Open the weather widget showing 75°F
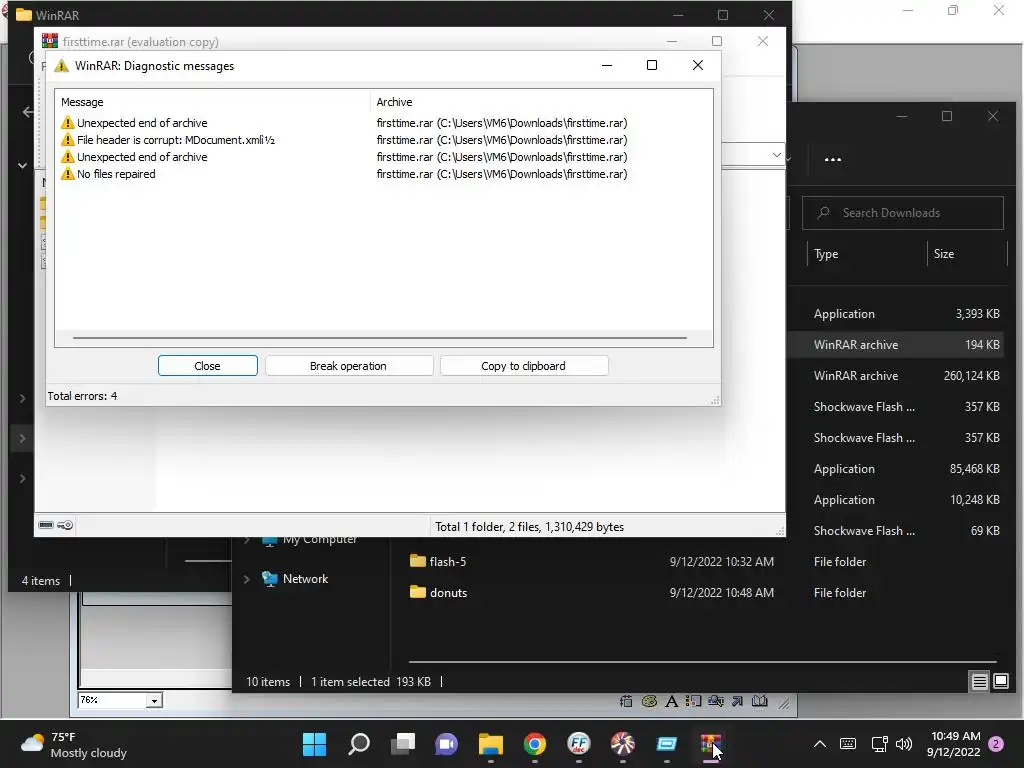The image size is (1024, 768). 73,744
